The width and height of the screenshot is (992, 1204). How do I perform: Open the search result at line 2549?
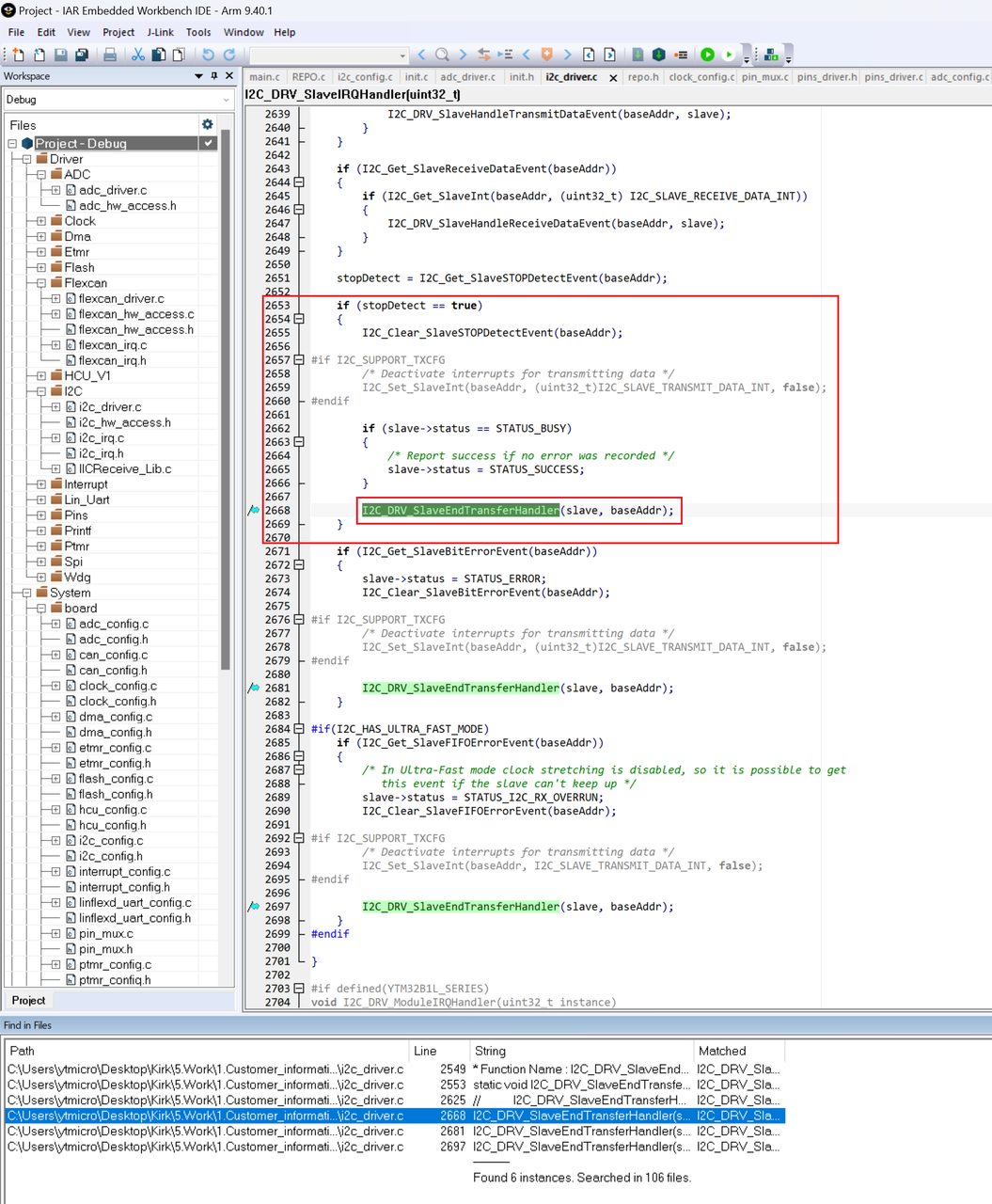coord(376,1069)
